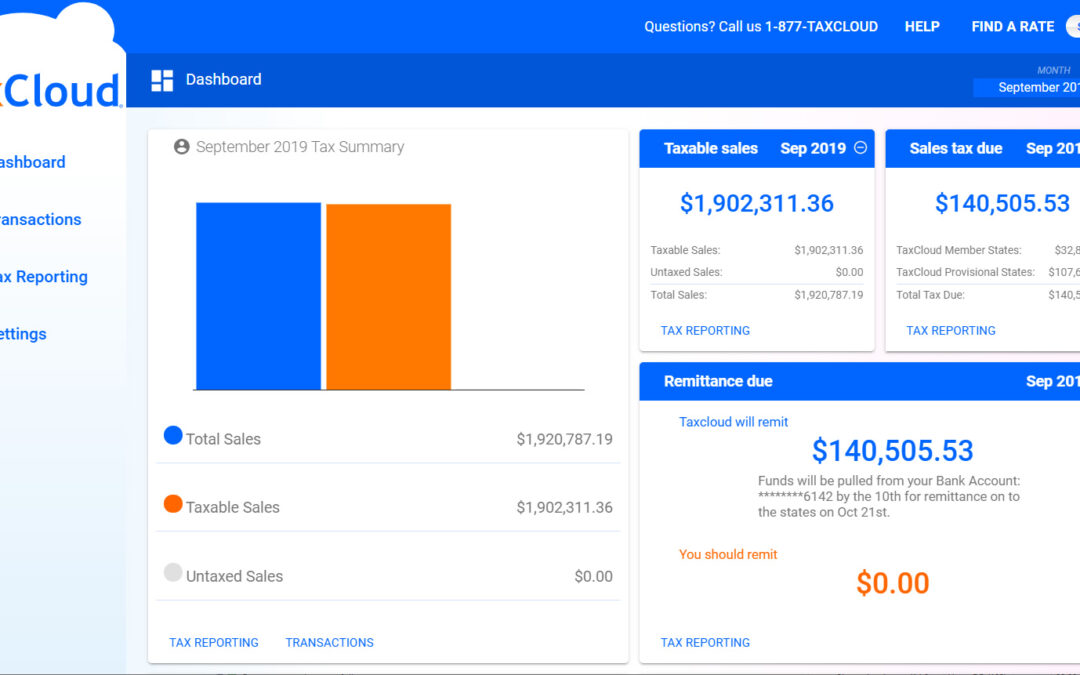This screenshot has height=675, width=1080.
Task: Open the HELP menu item
Action: (922, 27)
